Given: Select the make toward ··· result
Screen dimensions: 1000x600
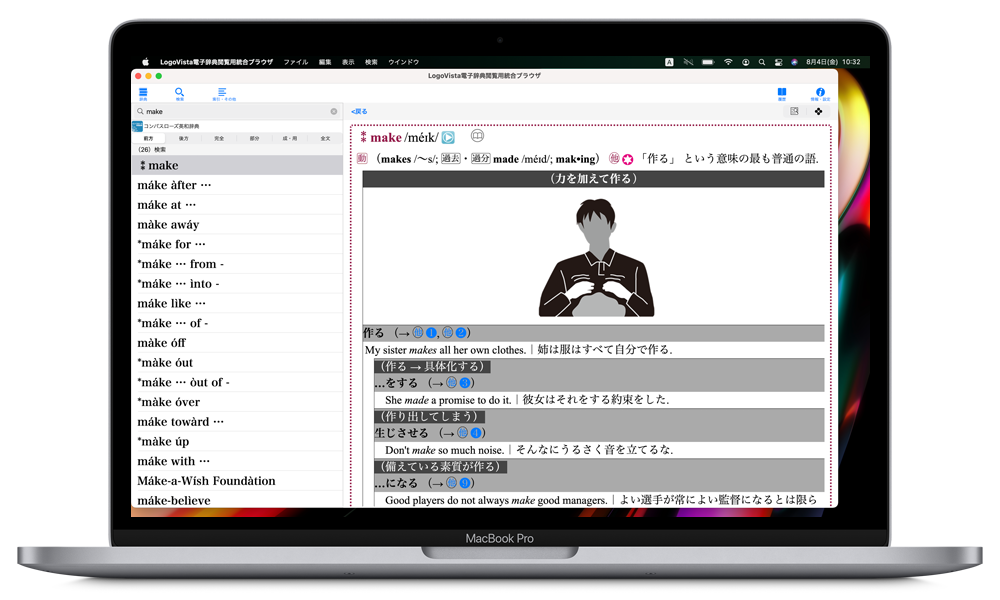Looking at the screenshot, I should click(x=237, y=422).
